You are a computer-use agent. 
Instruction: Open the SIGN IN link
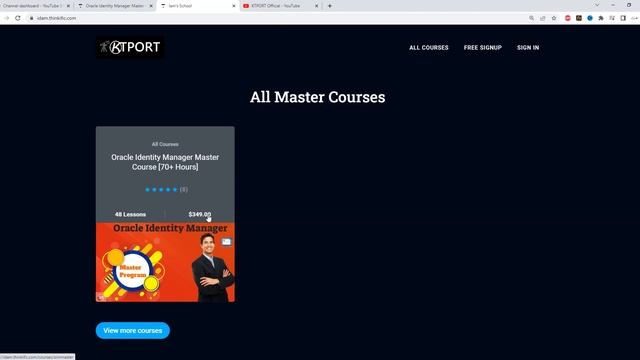[x=528, y=48]
